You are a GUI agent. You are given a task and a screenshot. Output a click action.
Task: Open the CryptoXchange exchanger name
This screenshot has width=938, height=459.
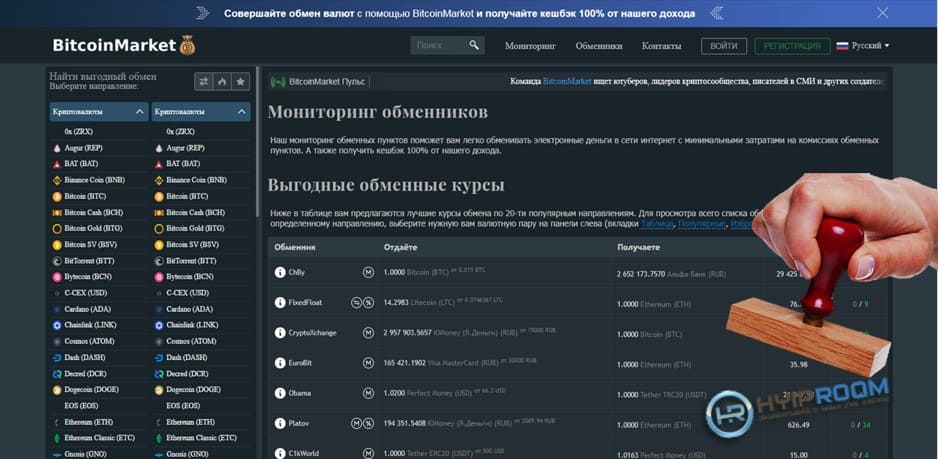[x=312, y=333]
